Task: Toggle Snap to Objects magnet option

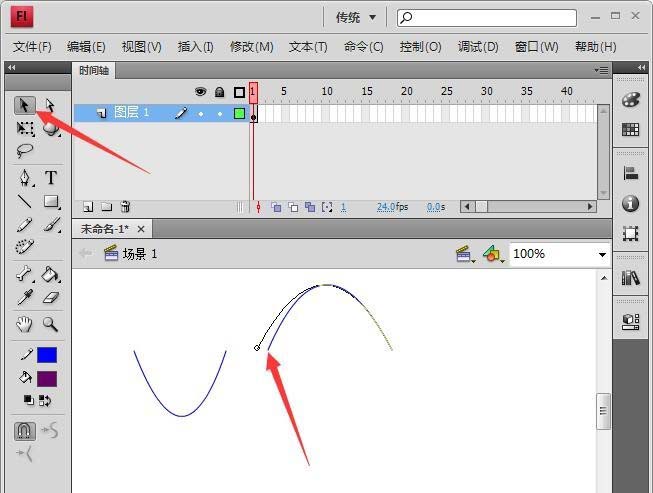Action: tap(25, 431)
